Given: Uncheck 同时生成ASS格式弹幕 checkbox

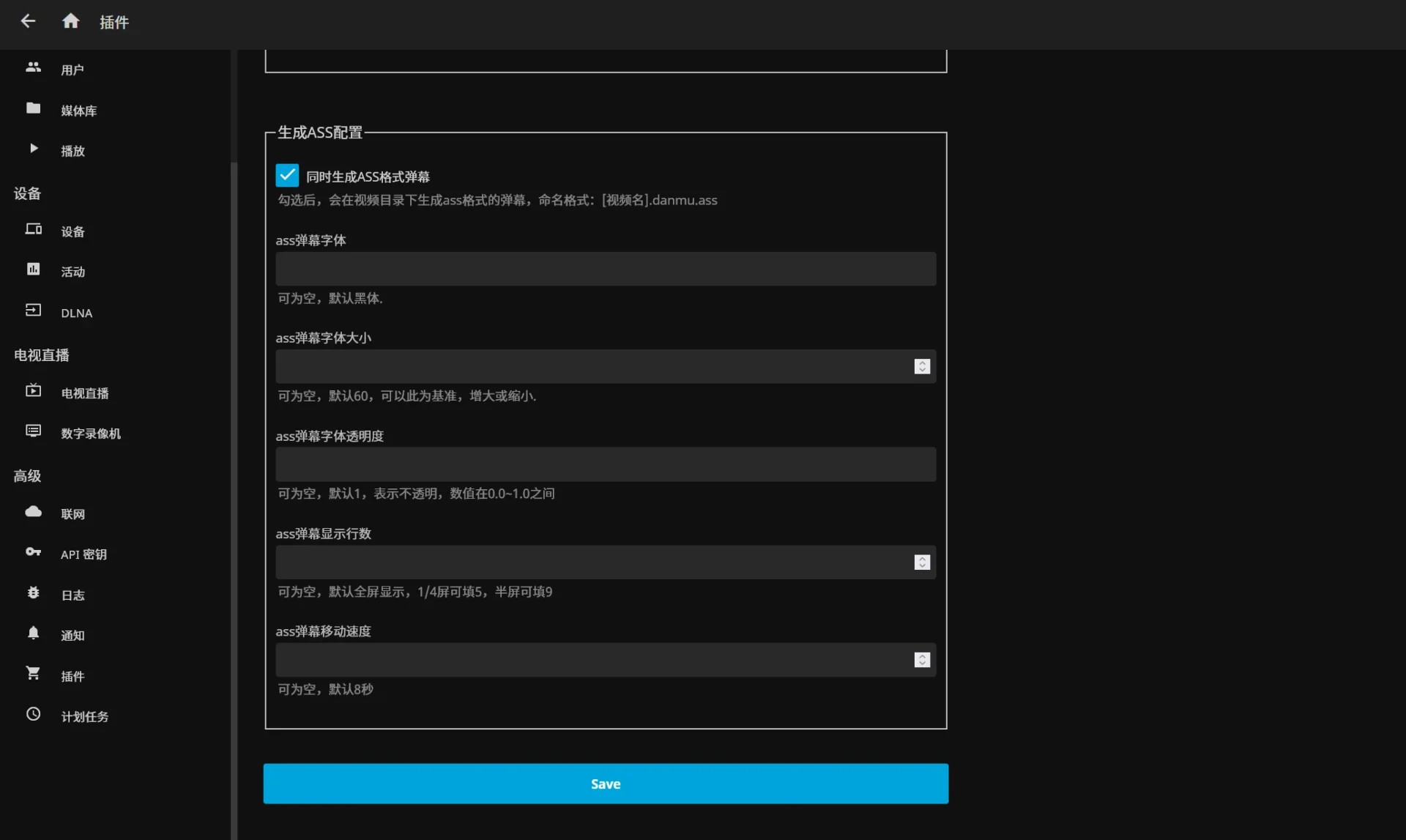Looking at the screenshot, I should click(x=287, y=175).
